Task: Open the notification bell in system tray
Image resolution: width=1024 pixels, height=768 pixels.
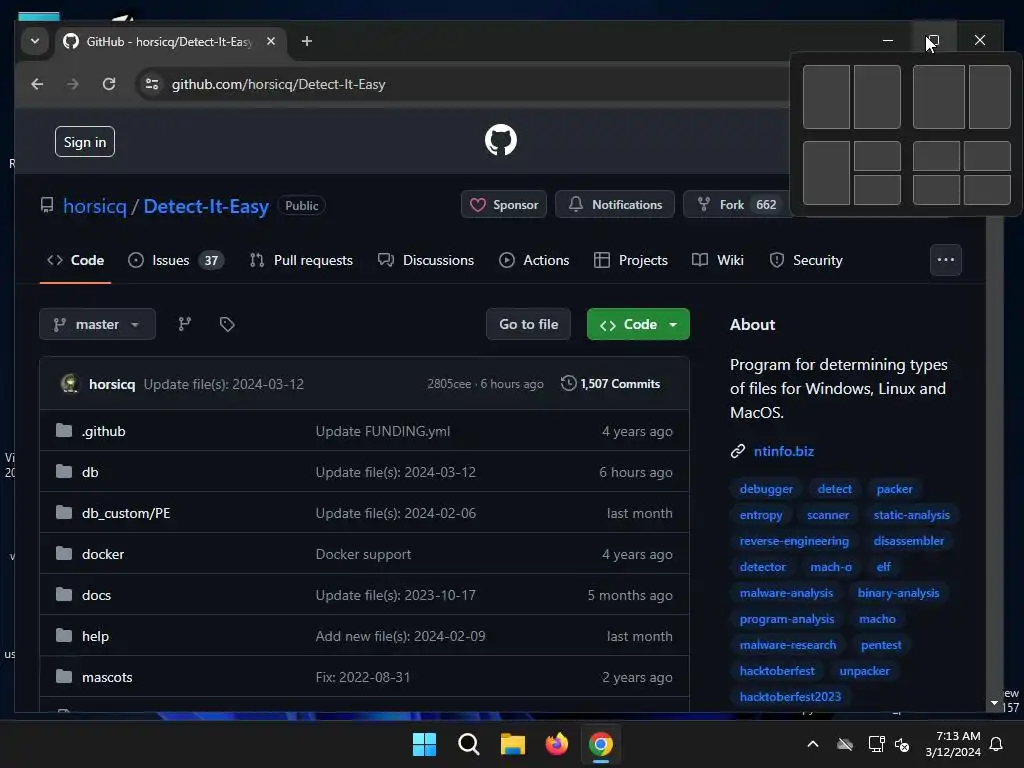Action: coord(997,744)
